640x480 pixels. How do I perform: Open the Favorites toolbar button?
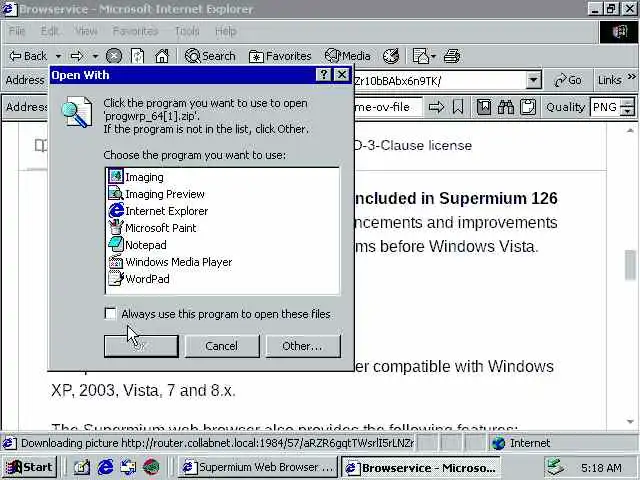pos(280,56)
